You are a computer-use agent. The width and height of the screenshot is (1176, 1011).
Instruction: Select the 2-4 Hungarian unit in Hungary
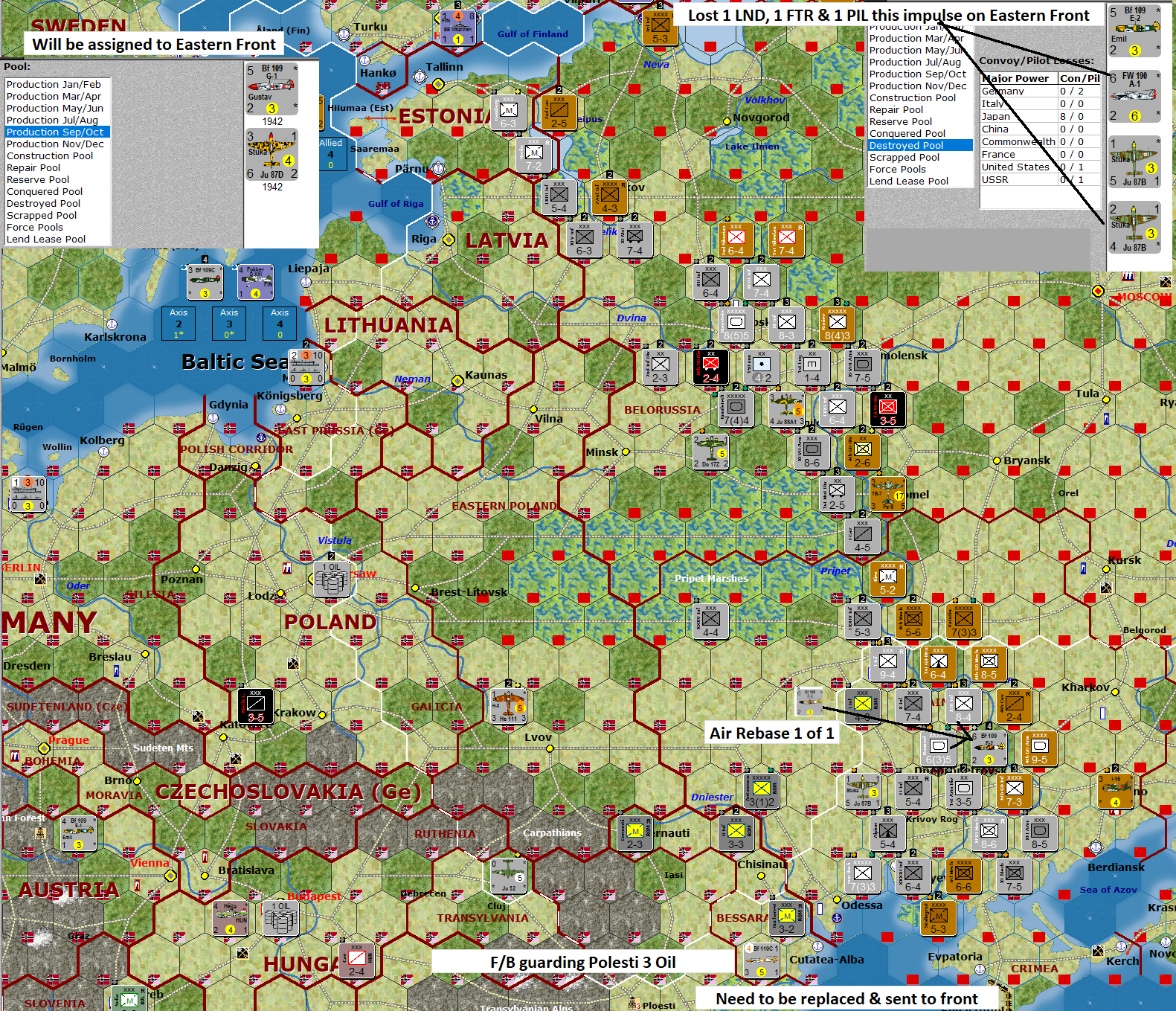[x=356, y=960]
